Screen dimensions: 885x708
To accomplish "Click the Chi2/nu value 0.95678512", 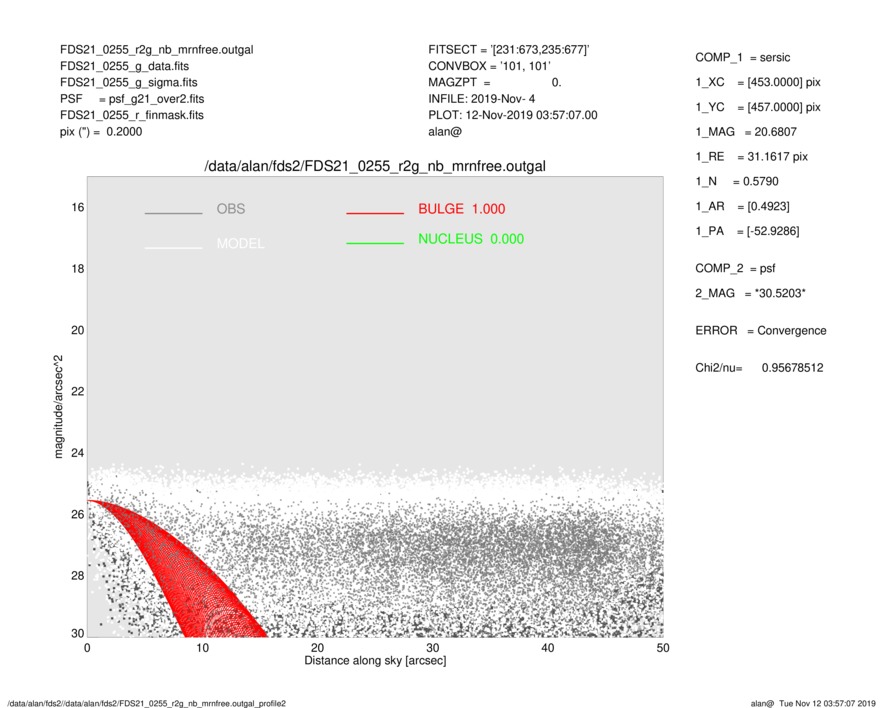I will pyautogui.click(x=792, y=368).
